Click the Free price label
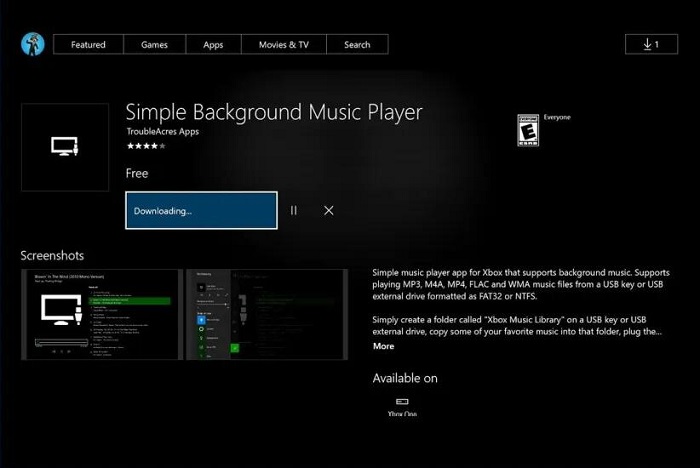This screenshot has height=468, width=700. pyautogui.click(x=137, y=173)
